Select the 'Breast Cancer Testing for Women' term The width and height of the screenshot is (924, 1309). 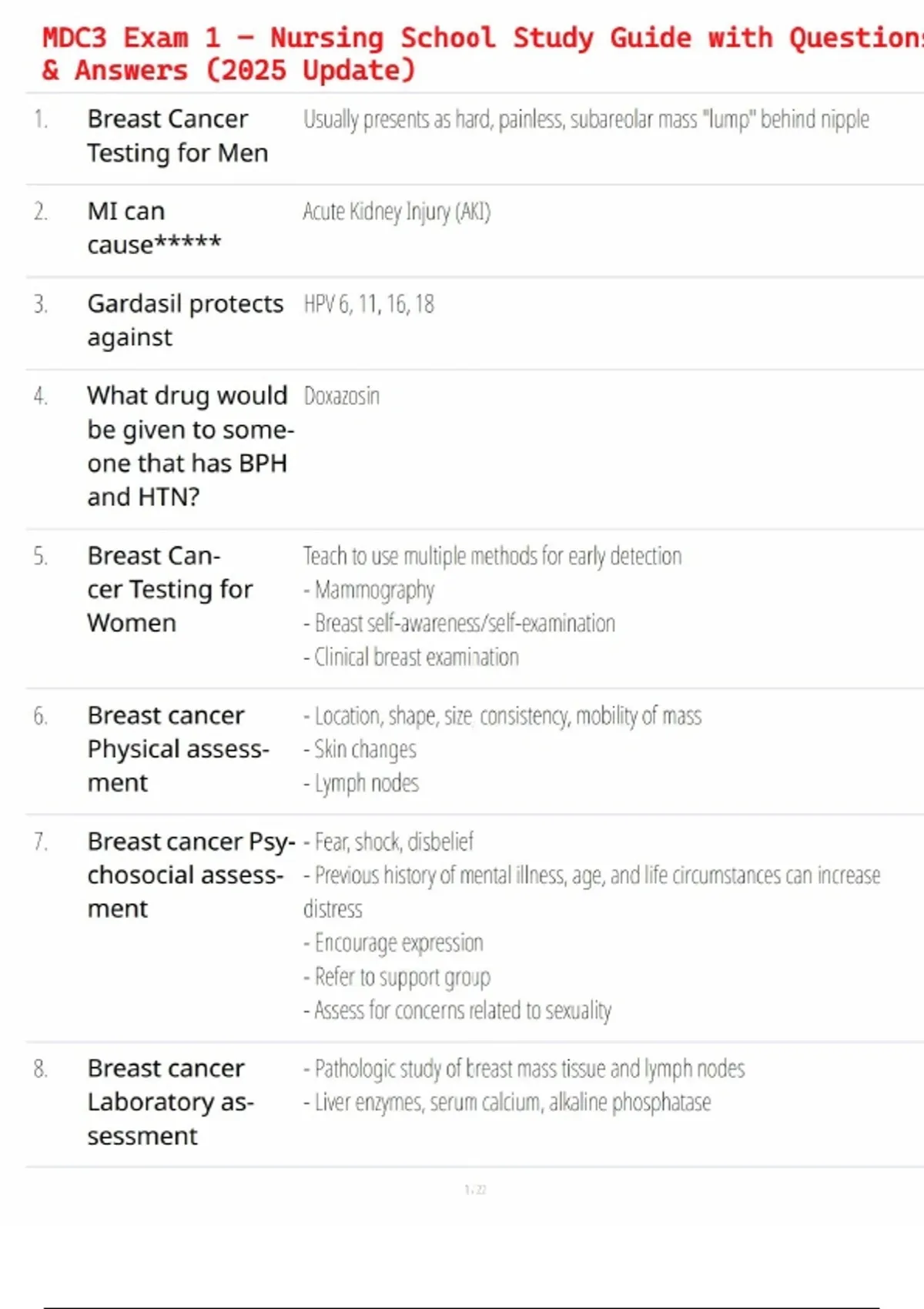[x=169, y=589]
